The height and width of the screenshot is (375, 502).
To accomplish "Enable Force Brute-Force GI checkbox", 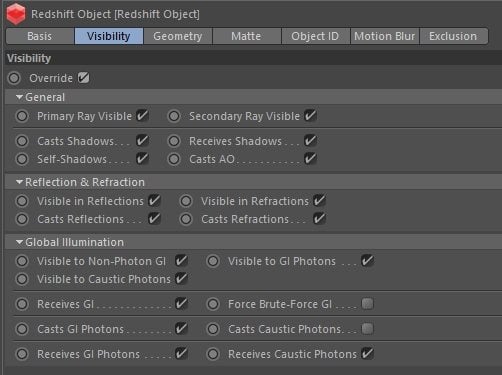I will 368,304.
